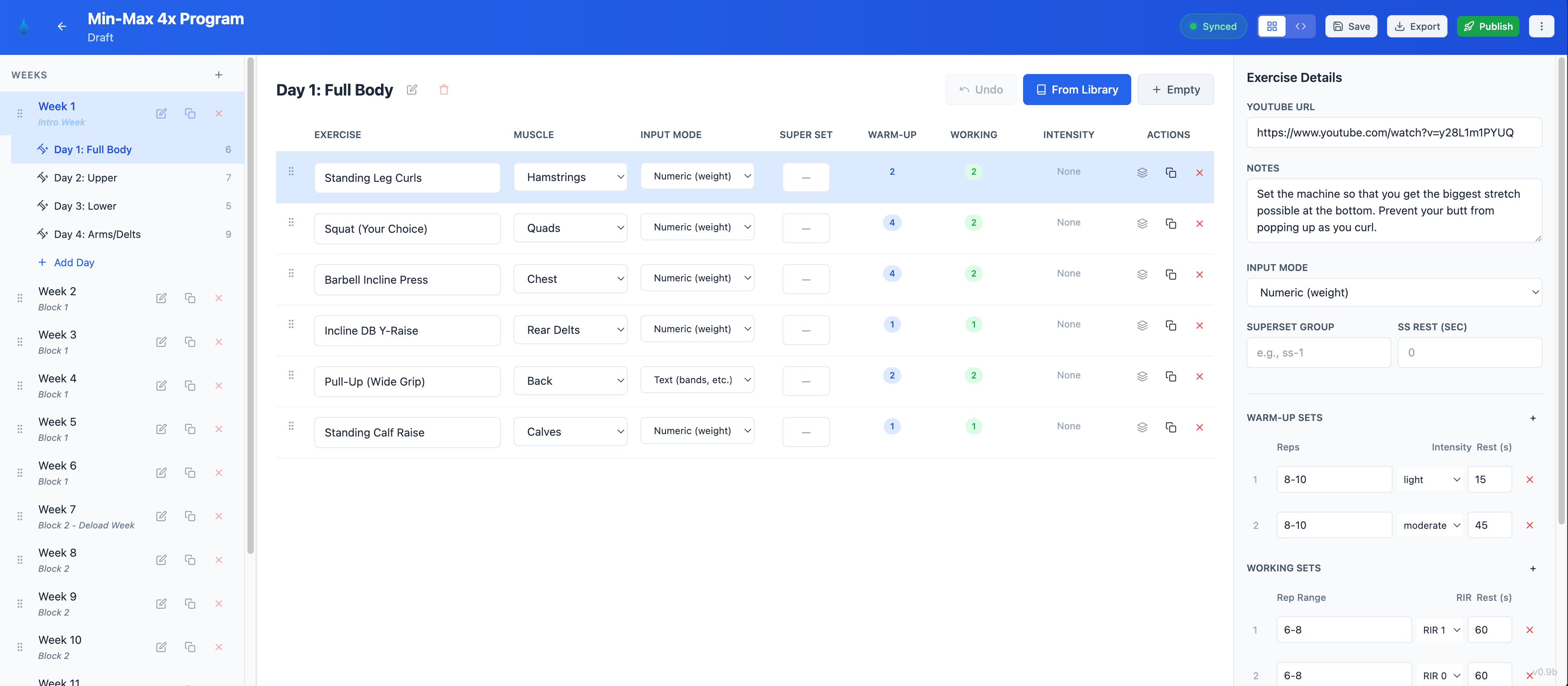Click the back arrow beside Min-Max 4x Program
This screenshot has height=686, width=1568.
[x=62, y=26]
